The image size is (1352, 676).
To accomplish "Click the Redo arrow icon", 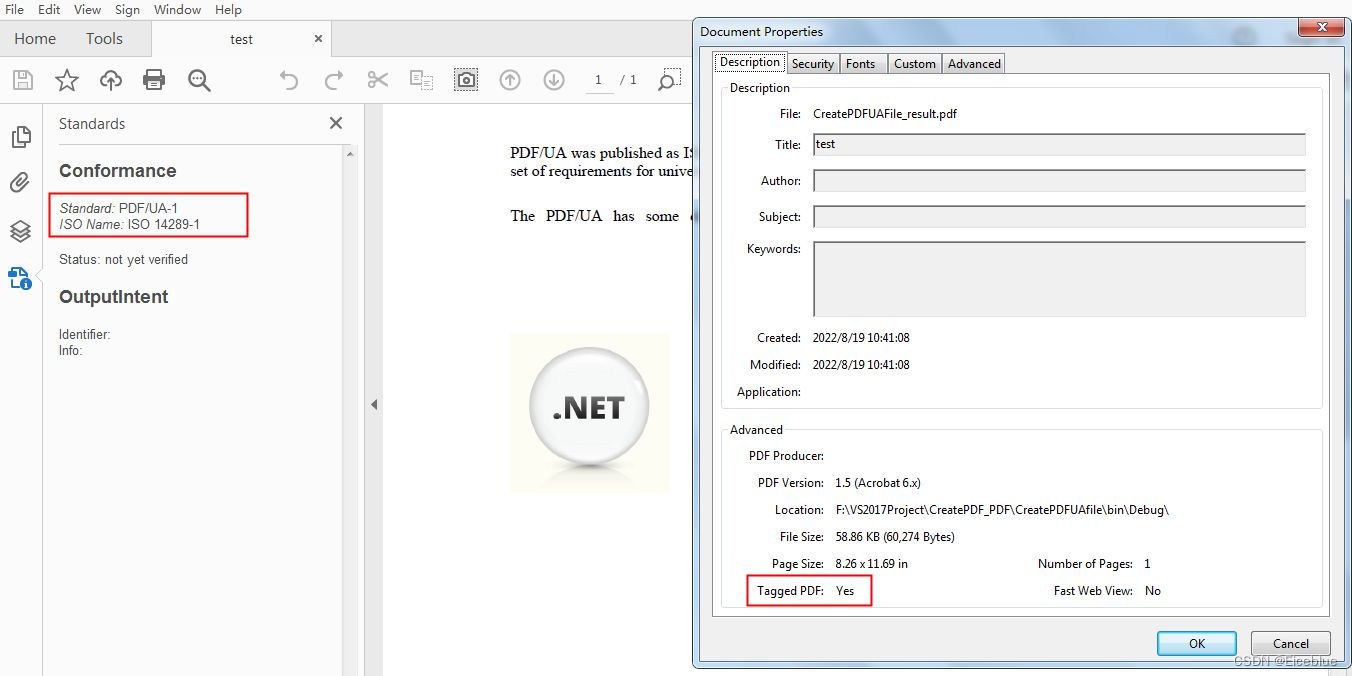I will [334, 80].
